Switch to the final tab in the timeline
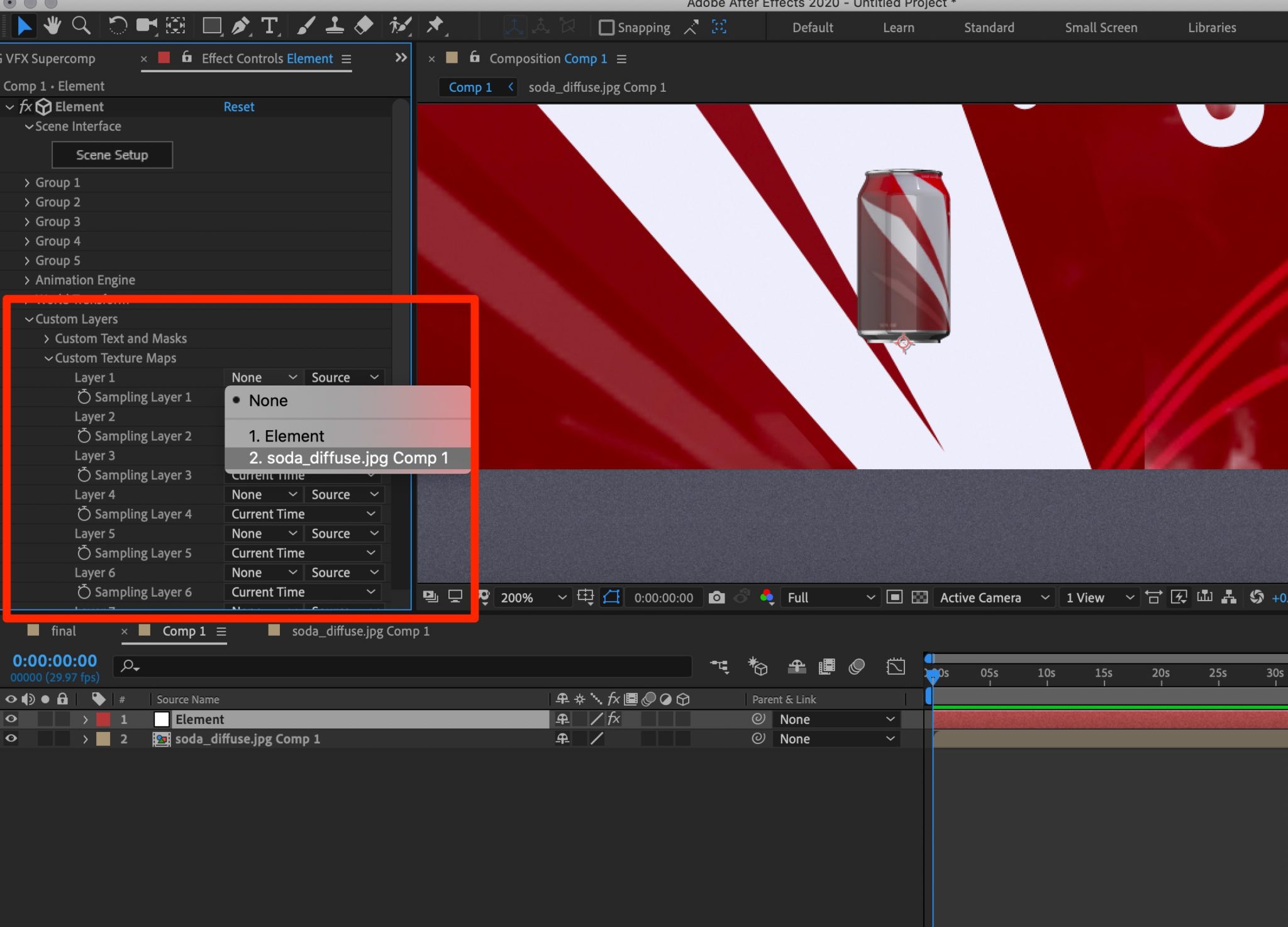 63,631
